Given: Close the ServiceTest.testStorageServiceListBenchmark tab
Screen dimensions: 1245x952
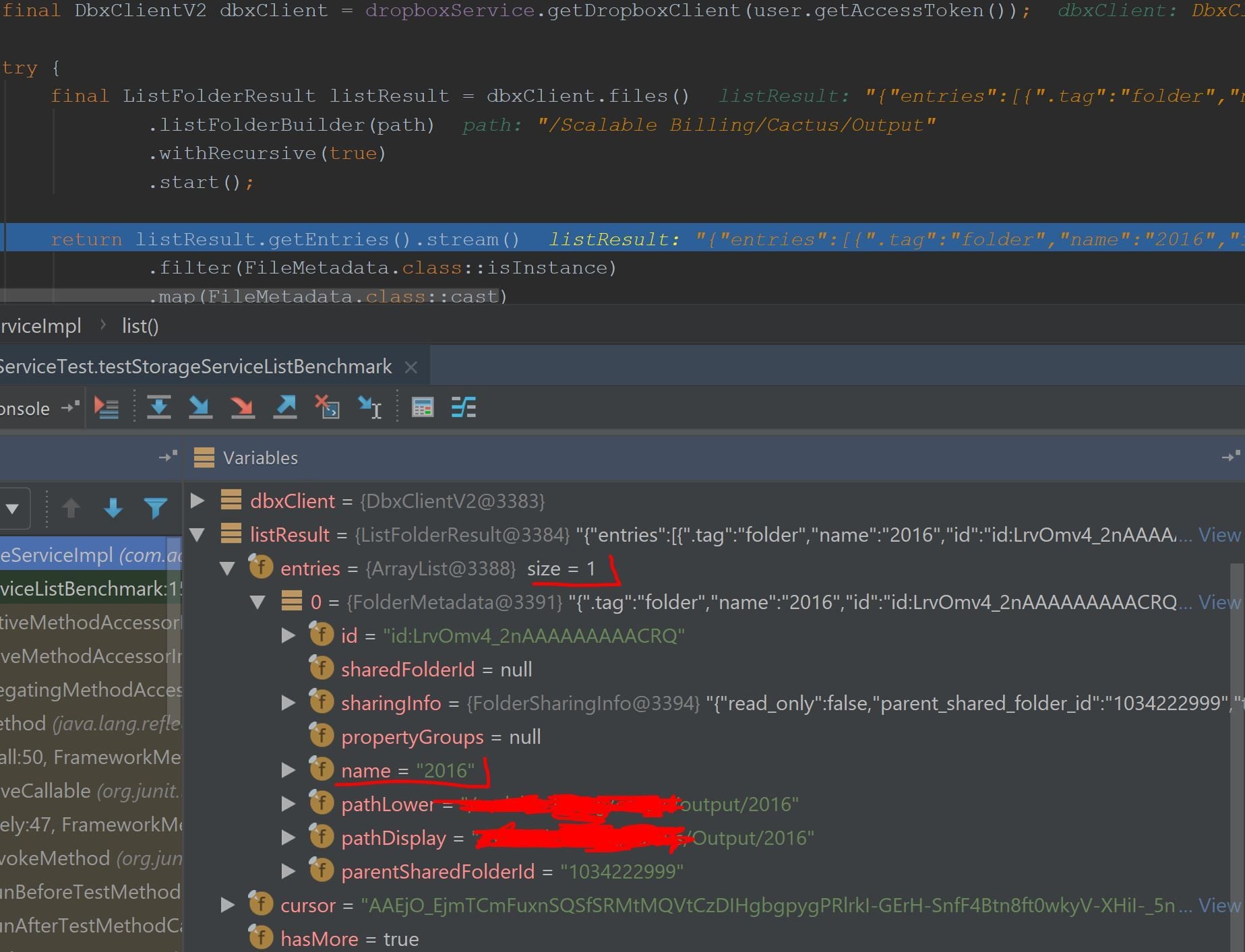Looking at the screenshot, I should click(x=412, y=367).
